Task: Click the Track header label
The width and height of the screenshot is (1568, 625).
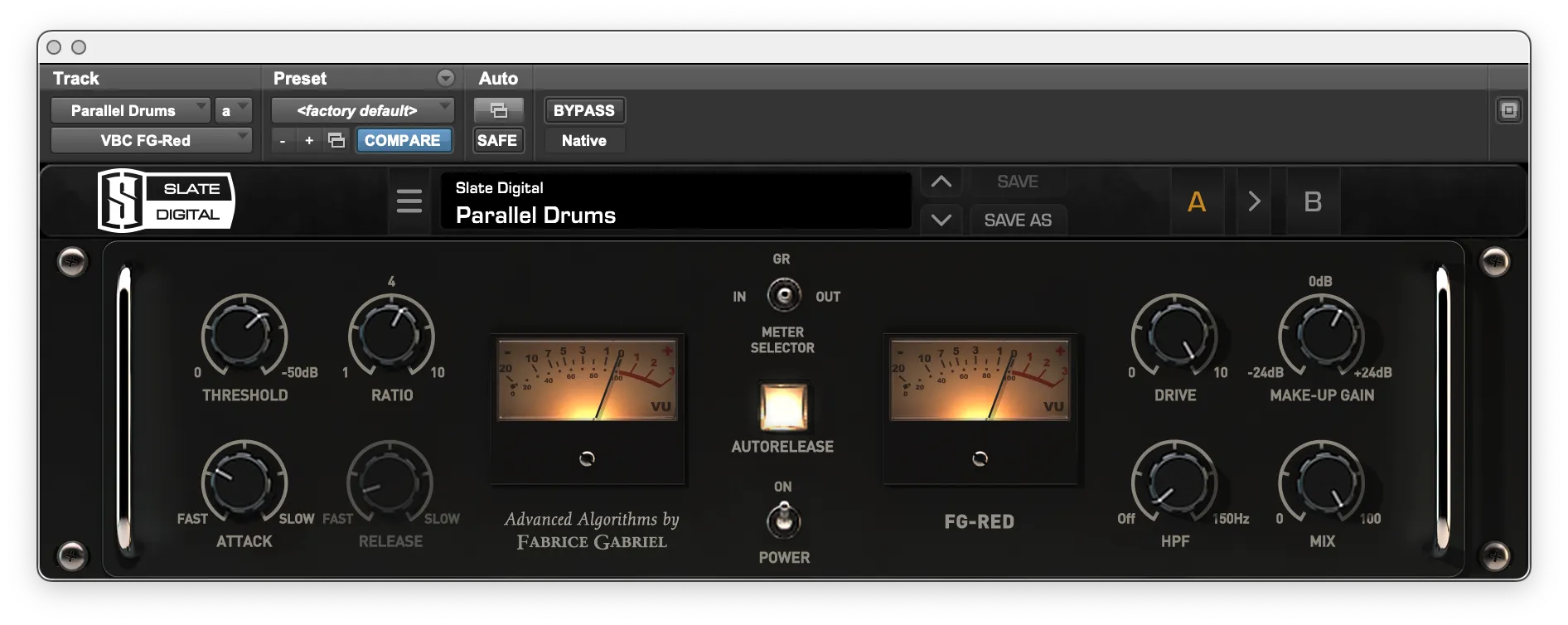Action: pyautogui.click(x=76, y=78)
